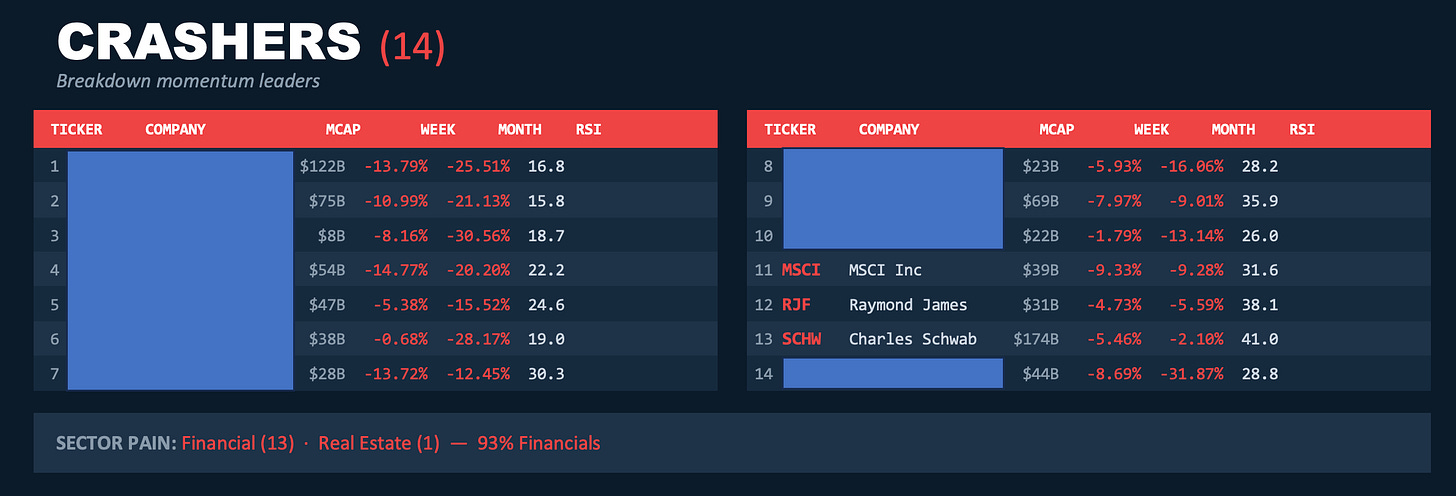Click the $8B market cap value
The height and width of the screenshot is (496, 1456).
point(332,235)
